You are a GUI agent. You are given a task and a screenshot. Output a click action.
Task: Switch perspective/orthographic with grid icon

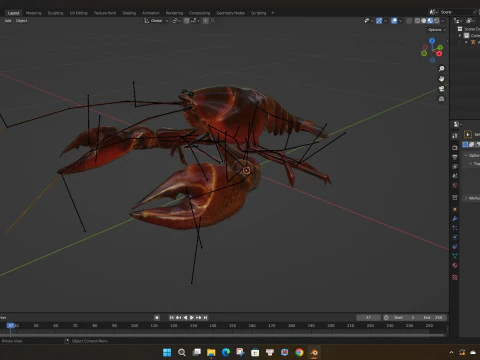point(442,99)
